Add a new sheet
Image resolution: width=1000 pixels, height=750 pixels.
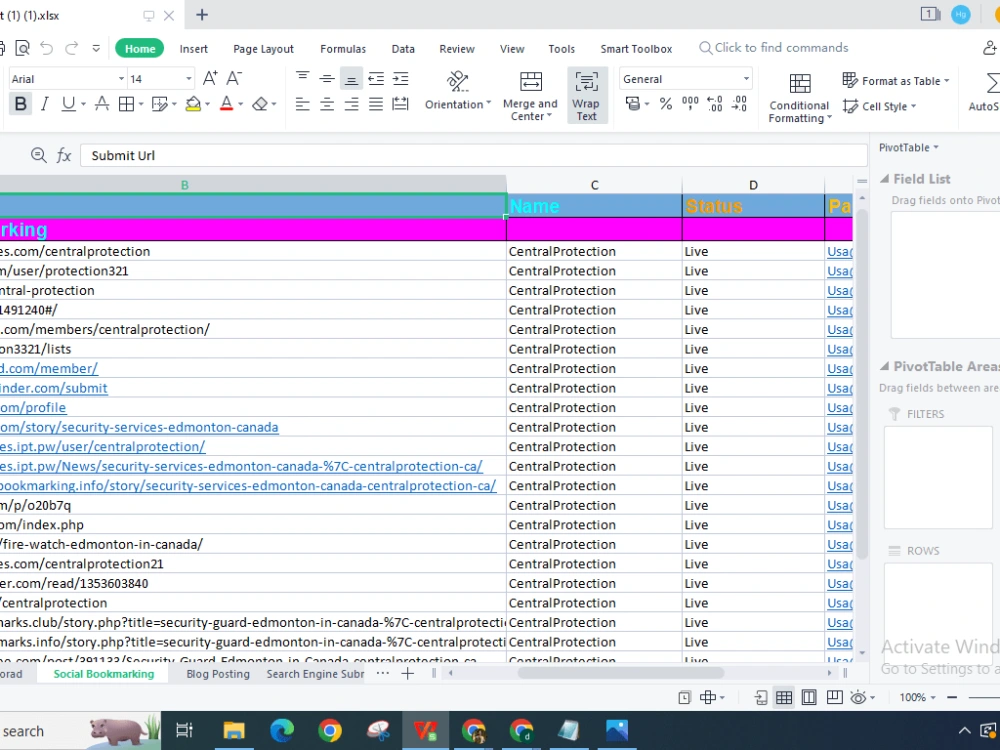[408, 673]
